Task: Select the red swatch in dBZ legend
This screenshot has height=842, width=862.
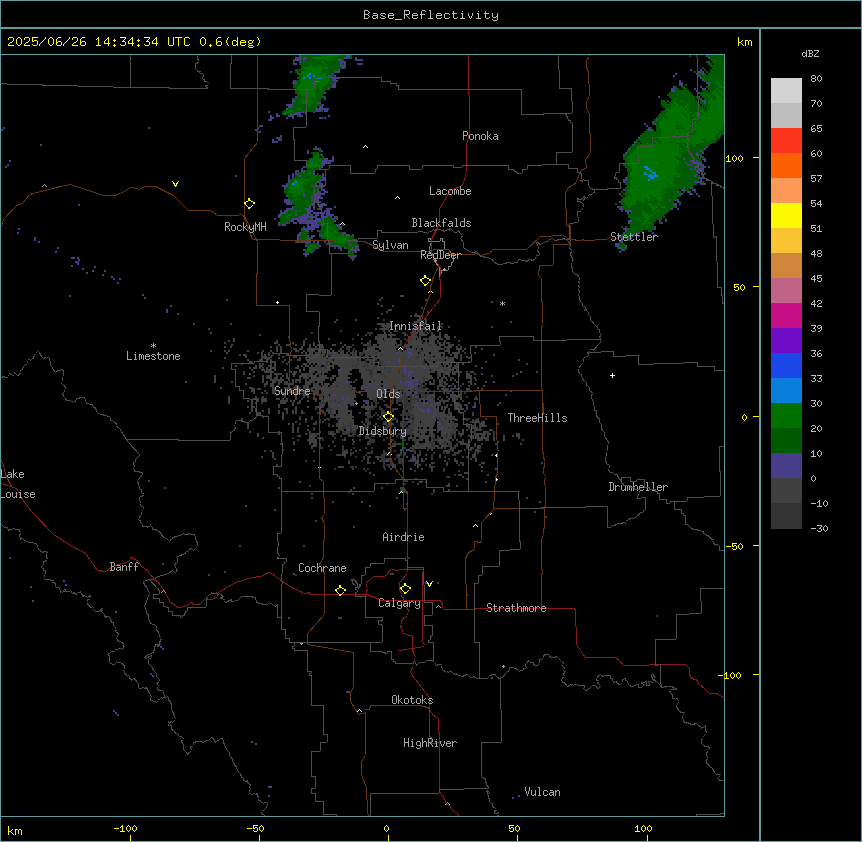Action: [x=786, y=141]
